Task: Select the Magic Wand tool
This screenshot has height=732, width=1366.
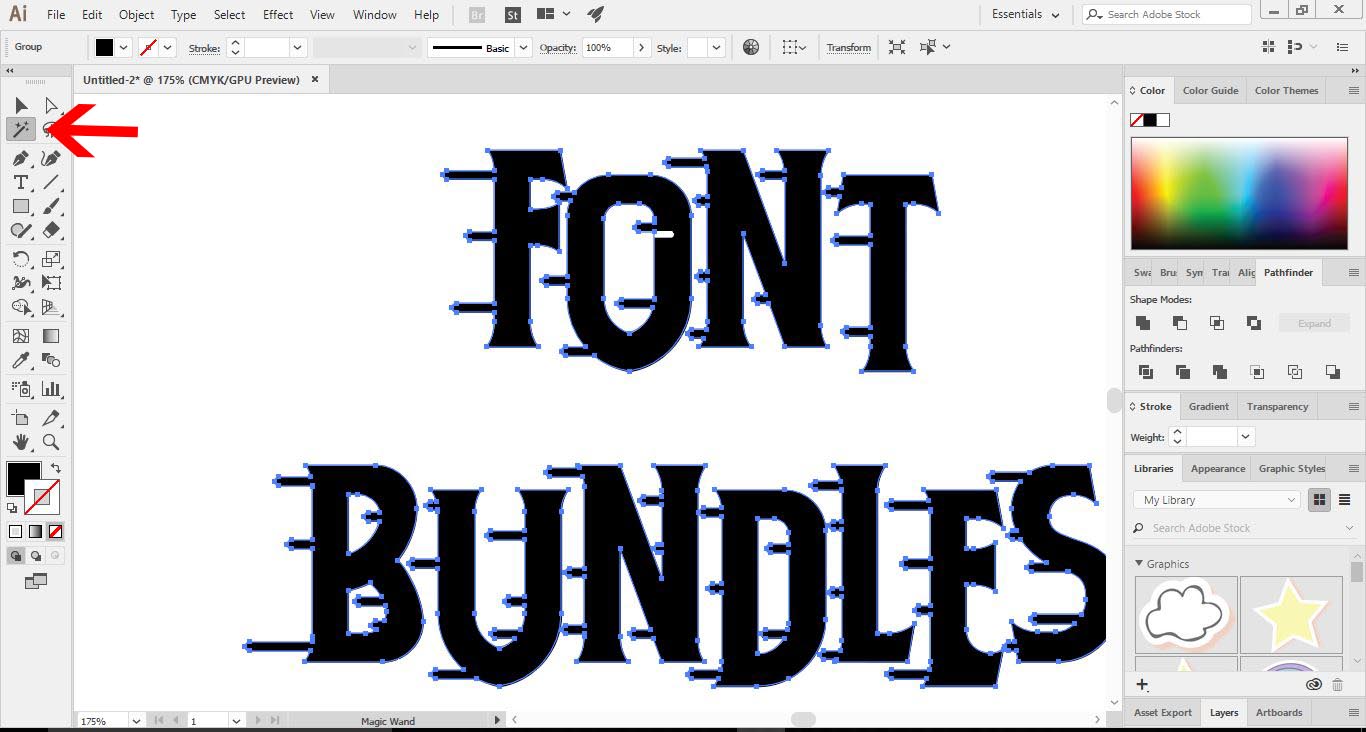Action: (21, 129)
